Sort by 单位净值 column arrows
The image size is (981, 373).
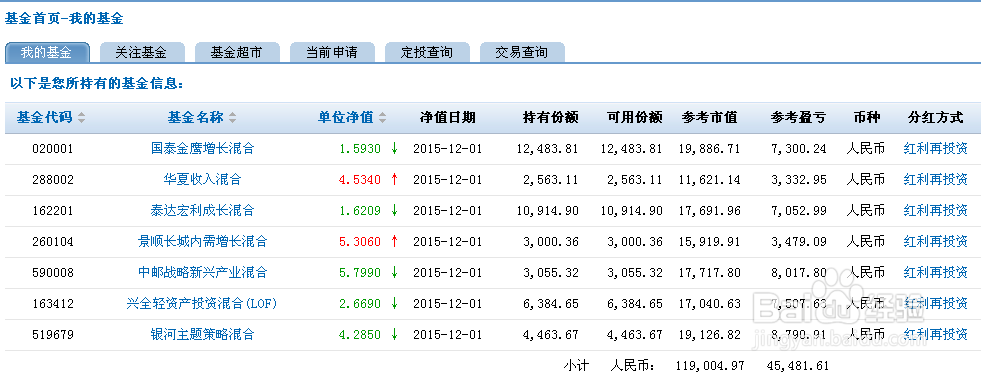point(383,118)
